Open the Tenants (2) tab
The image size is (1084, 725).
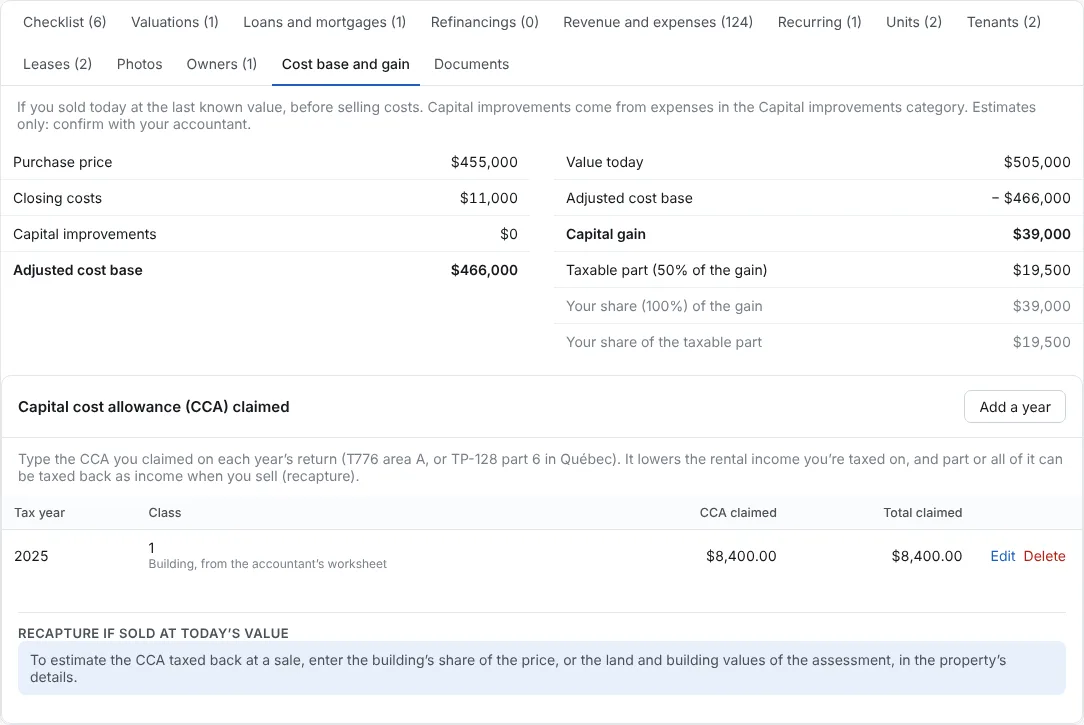1004,22
